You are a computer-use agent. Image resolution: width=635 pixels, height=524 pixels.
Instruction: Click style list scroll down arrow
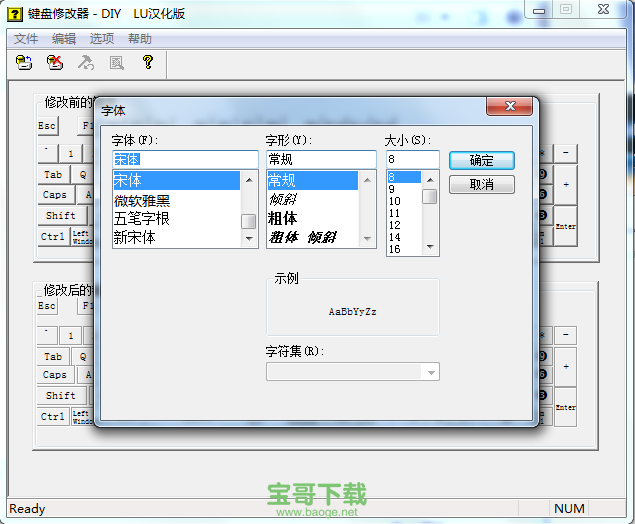(367, 239)
